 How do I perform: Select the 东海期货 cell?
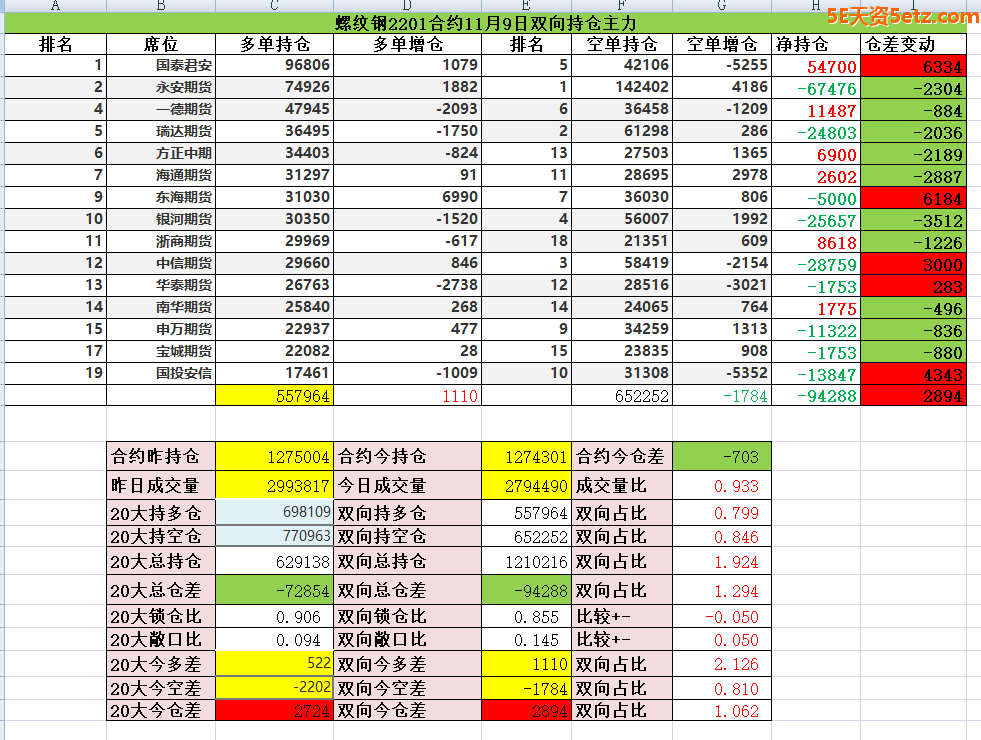point(161,197)
